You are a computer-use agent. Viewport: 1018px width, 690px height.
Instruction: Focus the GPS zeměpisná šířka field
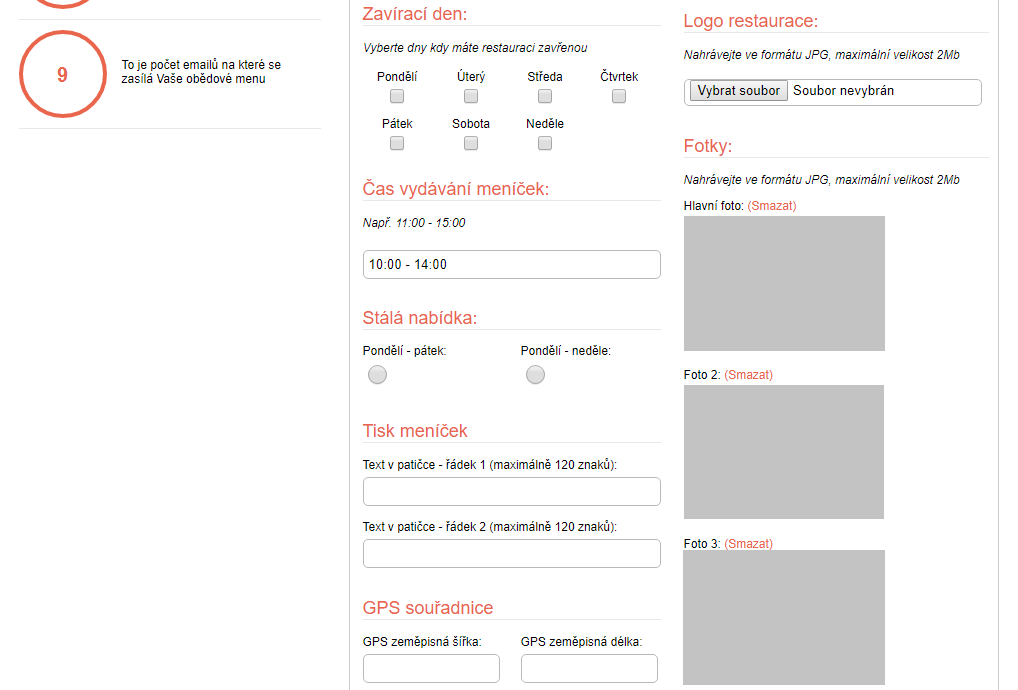[431, 669]
